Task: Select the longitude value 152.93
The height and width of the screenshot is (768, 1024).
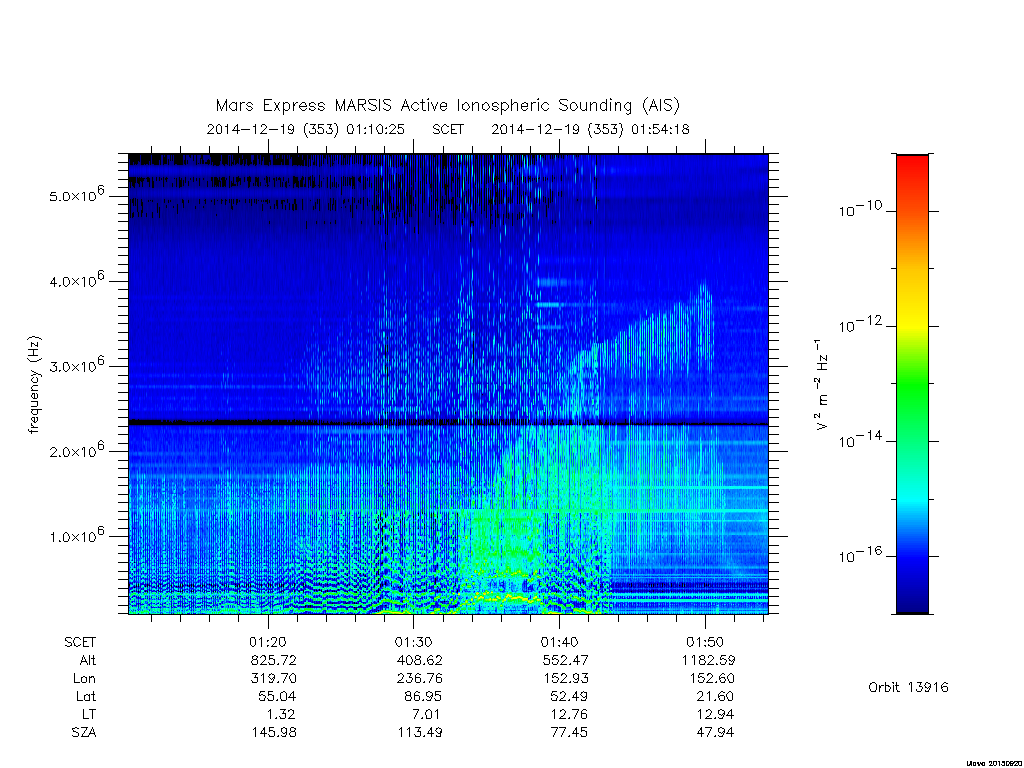Action: 566,679
